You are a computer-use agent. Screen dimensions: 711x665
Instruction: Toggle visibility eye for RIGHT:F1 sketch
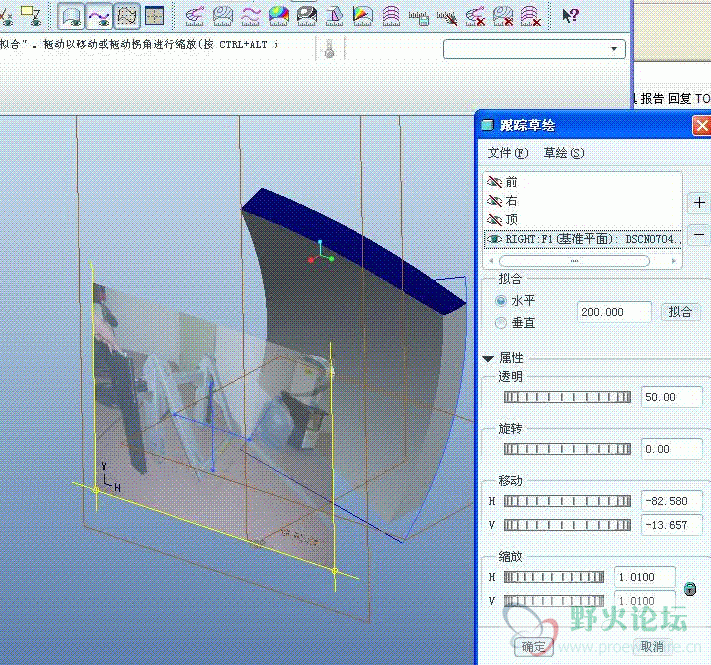(x=494, y=238)
